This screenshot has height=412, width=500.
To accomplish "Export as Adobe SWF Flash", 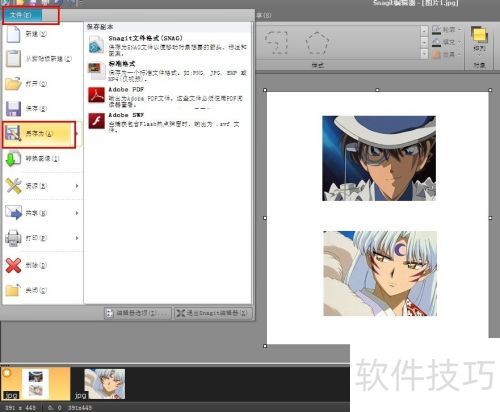I will pos(168,122).
